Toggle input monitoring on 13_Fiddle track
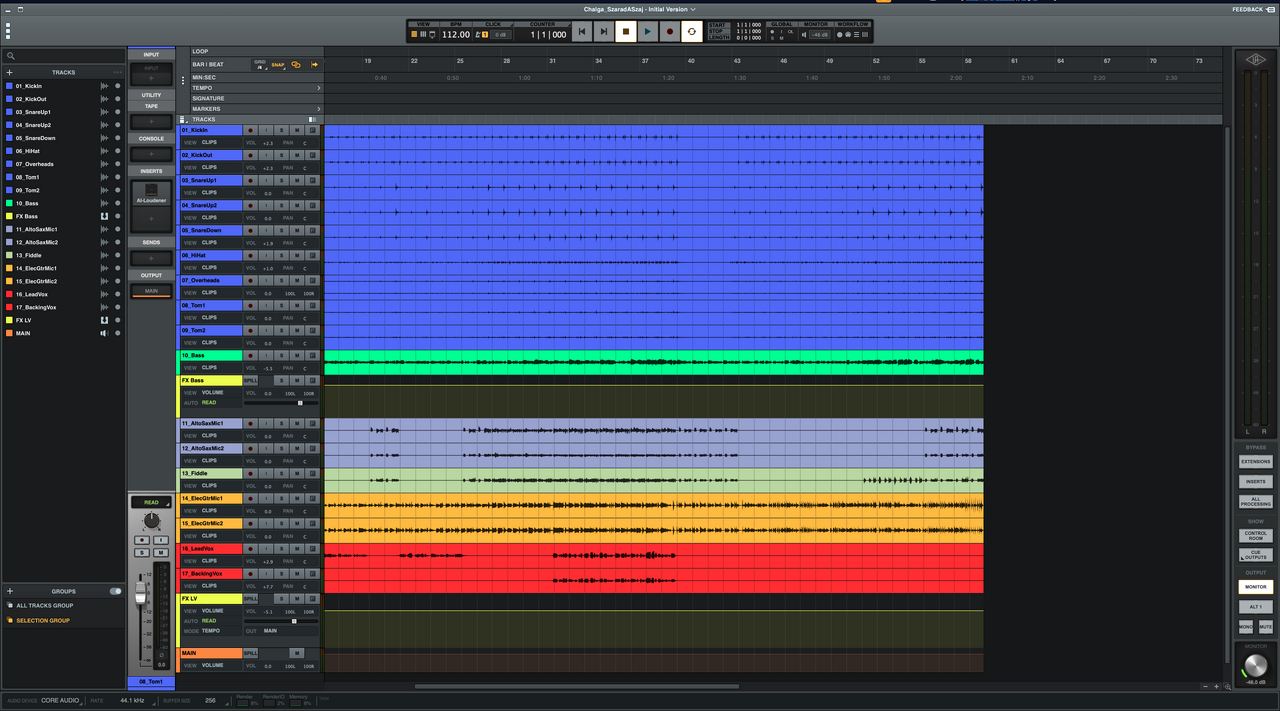Image resolution: width=1280 pixels, height=711 pixels. (x=266, y=473)
